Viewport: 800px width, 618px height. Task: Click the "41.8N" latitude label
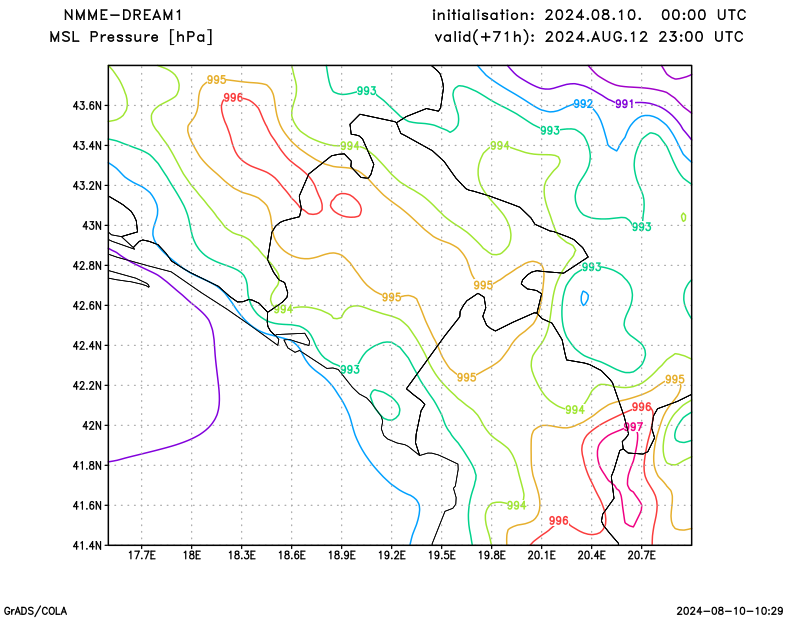click(87, 465)
